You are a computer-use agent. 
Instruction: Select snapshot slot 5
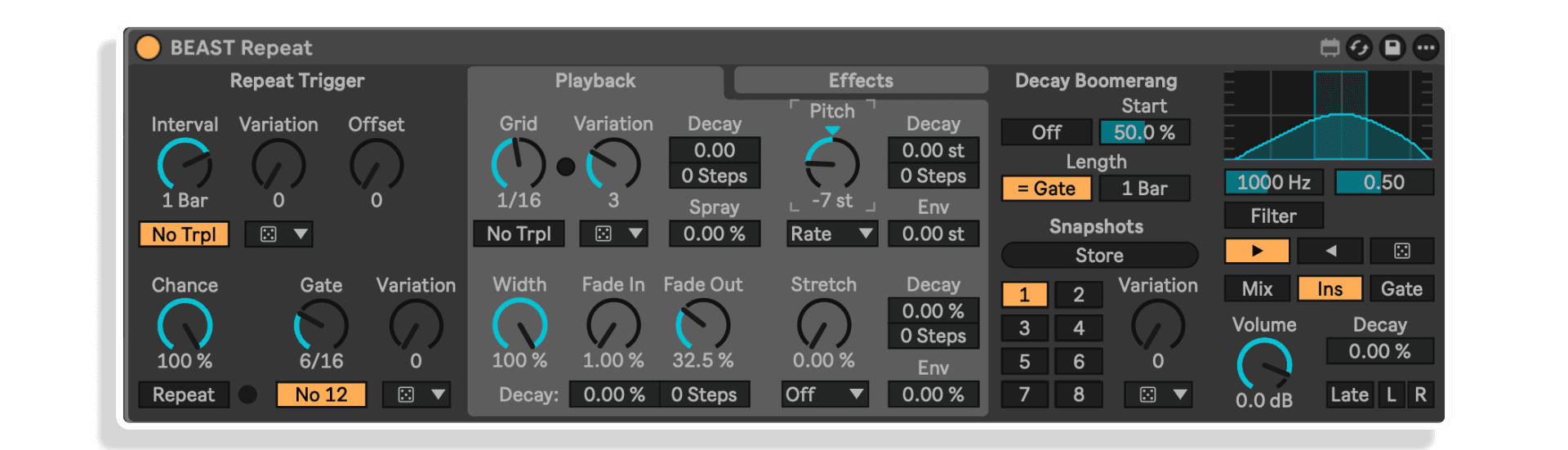point(1024,362)
